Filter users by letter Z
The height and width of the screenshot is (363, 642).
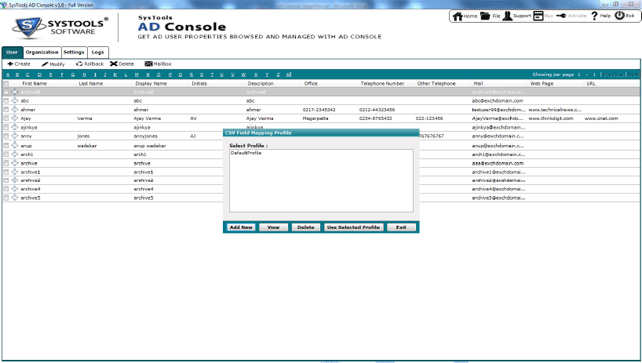[278, 75]
